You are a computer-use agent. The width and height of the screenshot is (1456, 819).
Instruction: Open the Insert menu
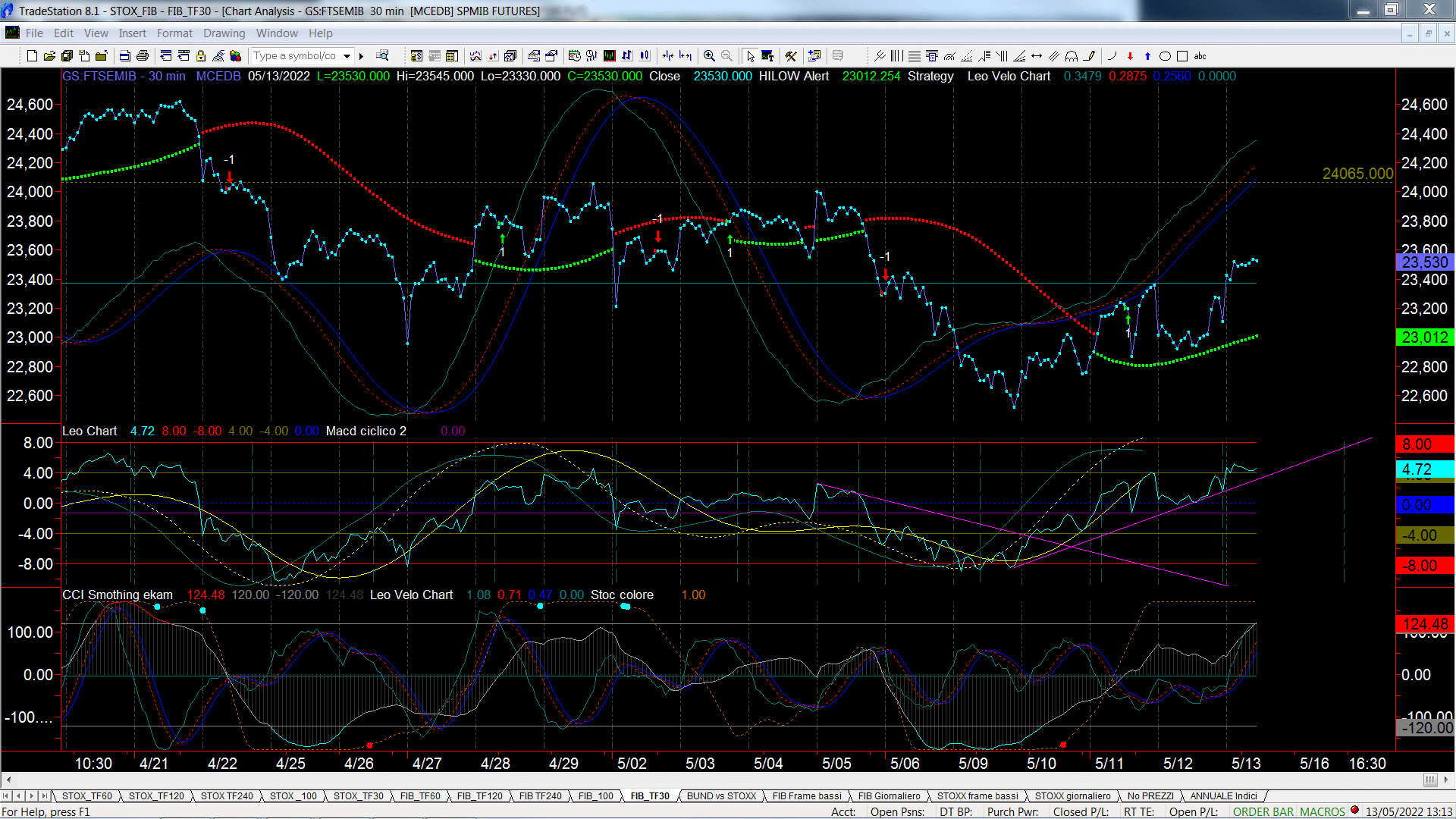pyautogui.click(x=132, y=33)
